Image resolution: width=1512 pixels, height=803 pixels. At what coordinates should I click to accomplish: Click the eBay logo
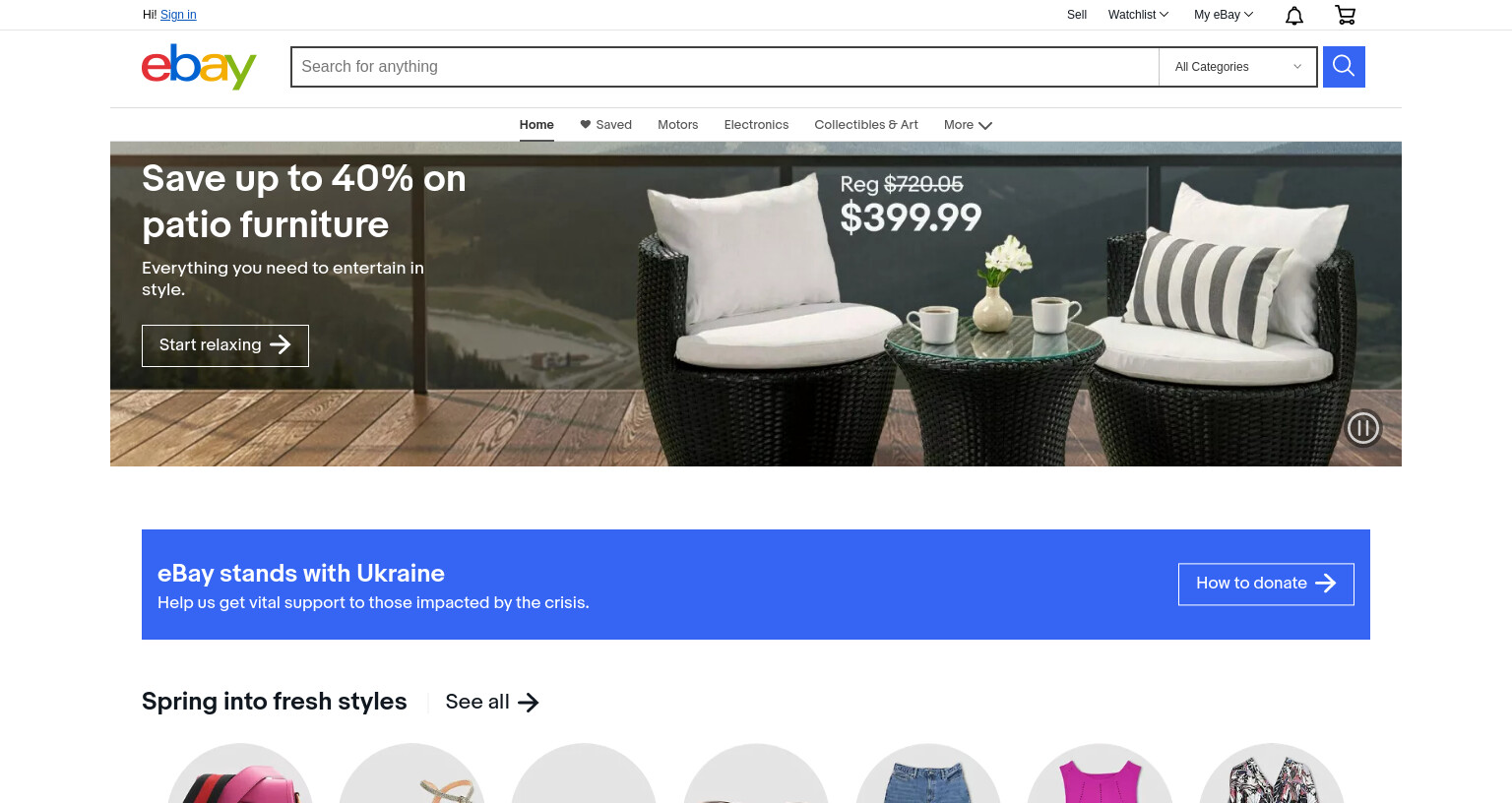(x=199, y=67)
